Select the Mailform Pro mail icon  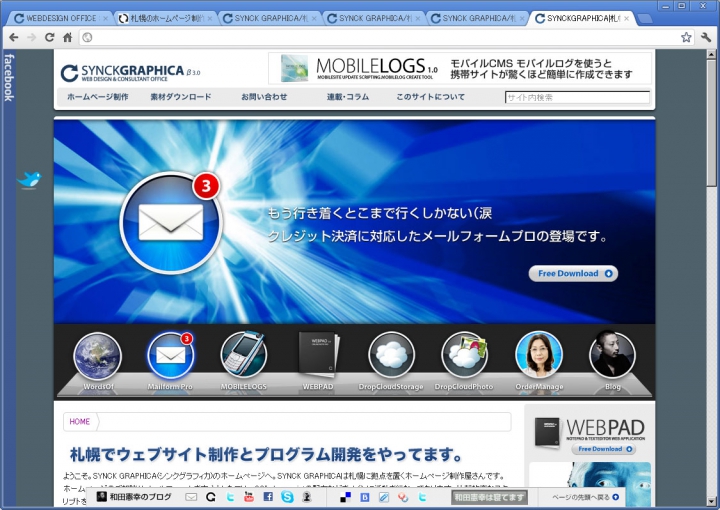pos(171,356)
